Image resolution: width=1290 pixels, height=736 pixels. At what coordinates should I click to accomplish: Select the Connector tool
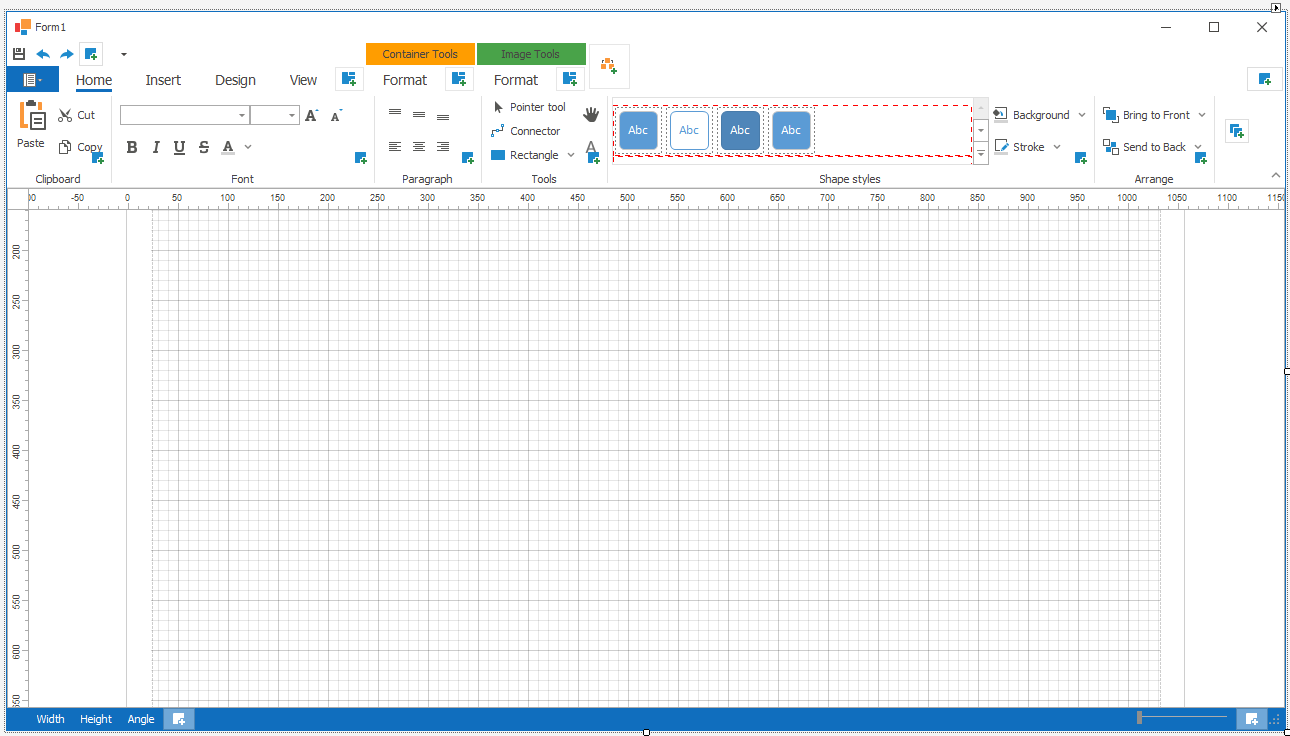tap(526, 131)
